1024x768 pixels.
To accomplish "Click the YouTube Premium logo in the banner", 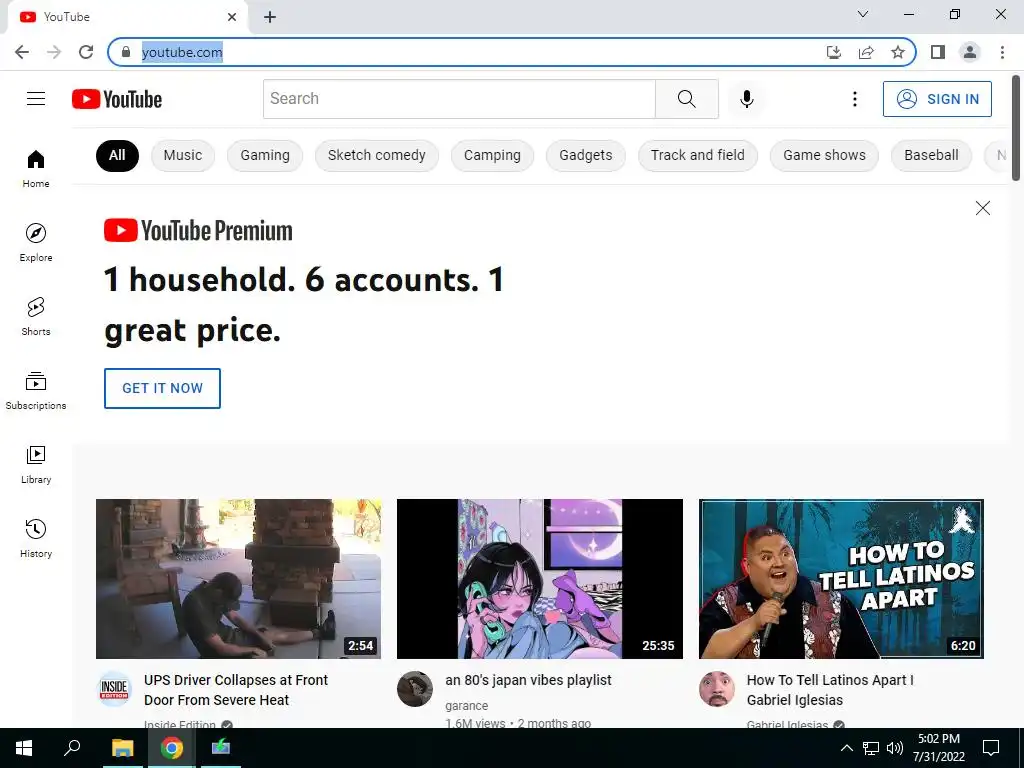I will [198, 231].
